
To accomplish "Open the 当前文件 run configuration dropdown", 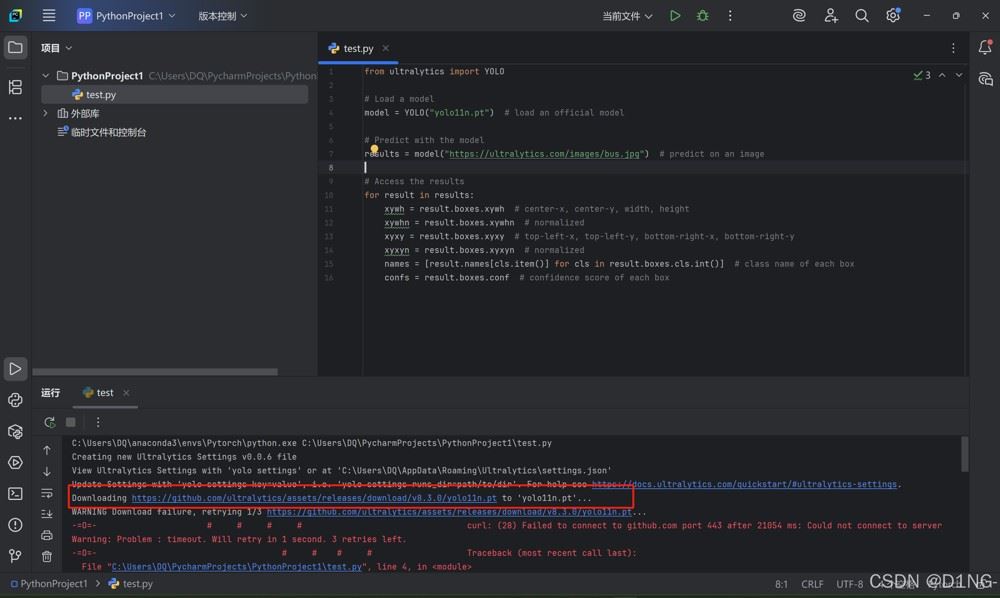I will click(627, 16).
